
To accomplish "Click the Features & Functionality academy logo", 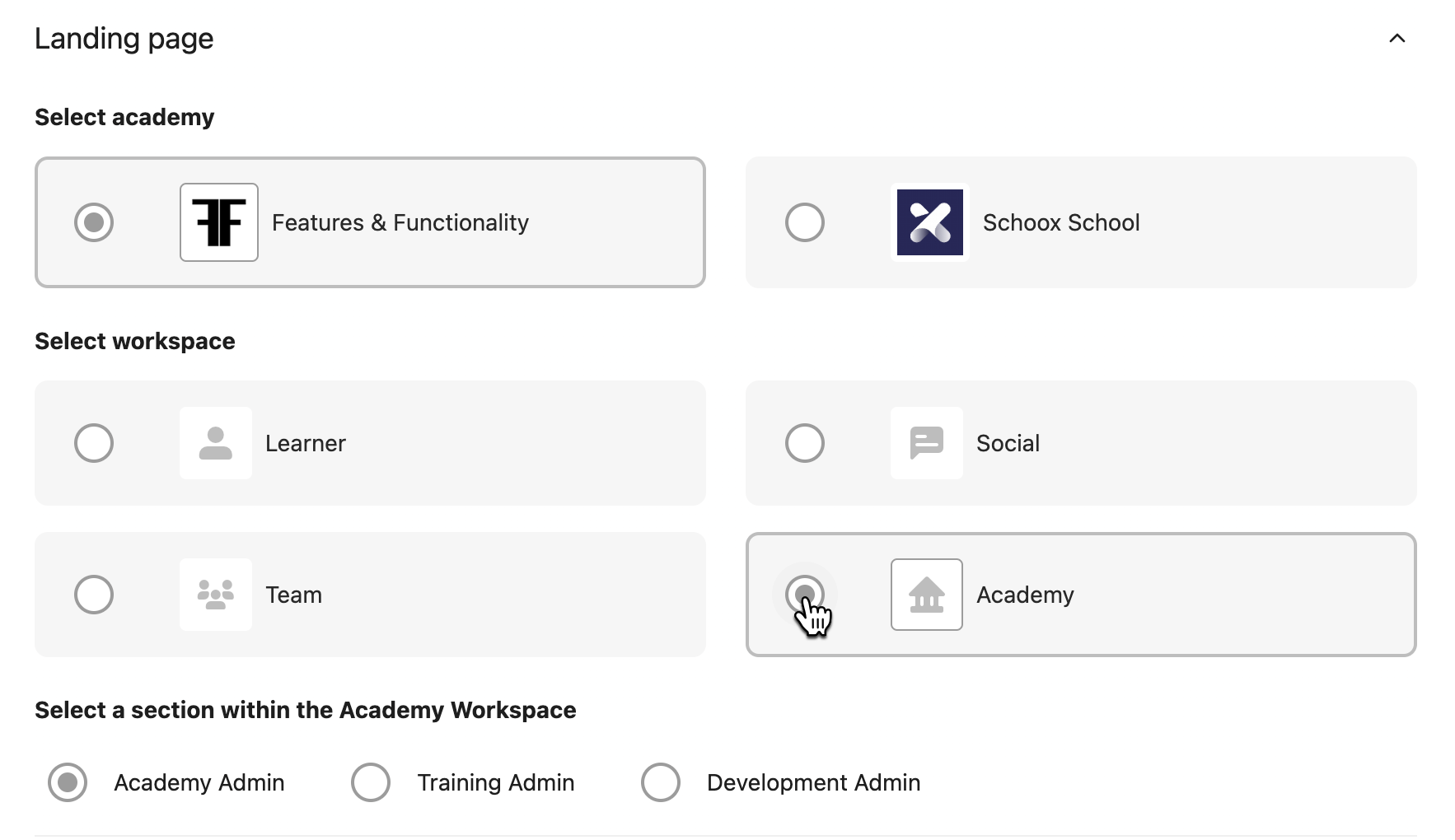I will (x=218, y=222).
